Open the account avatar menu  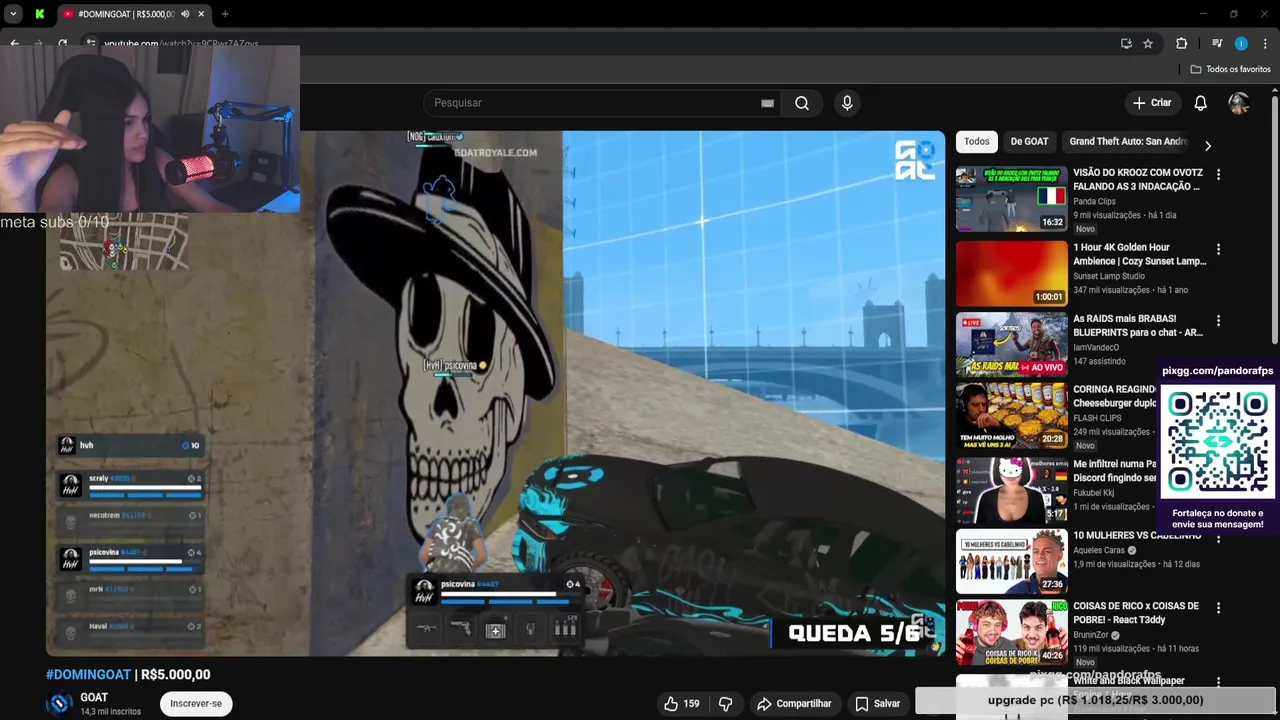pos(1239,103)
